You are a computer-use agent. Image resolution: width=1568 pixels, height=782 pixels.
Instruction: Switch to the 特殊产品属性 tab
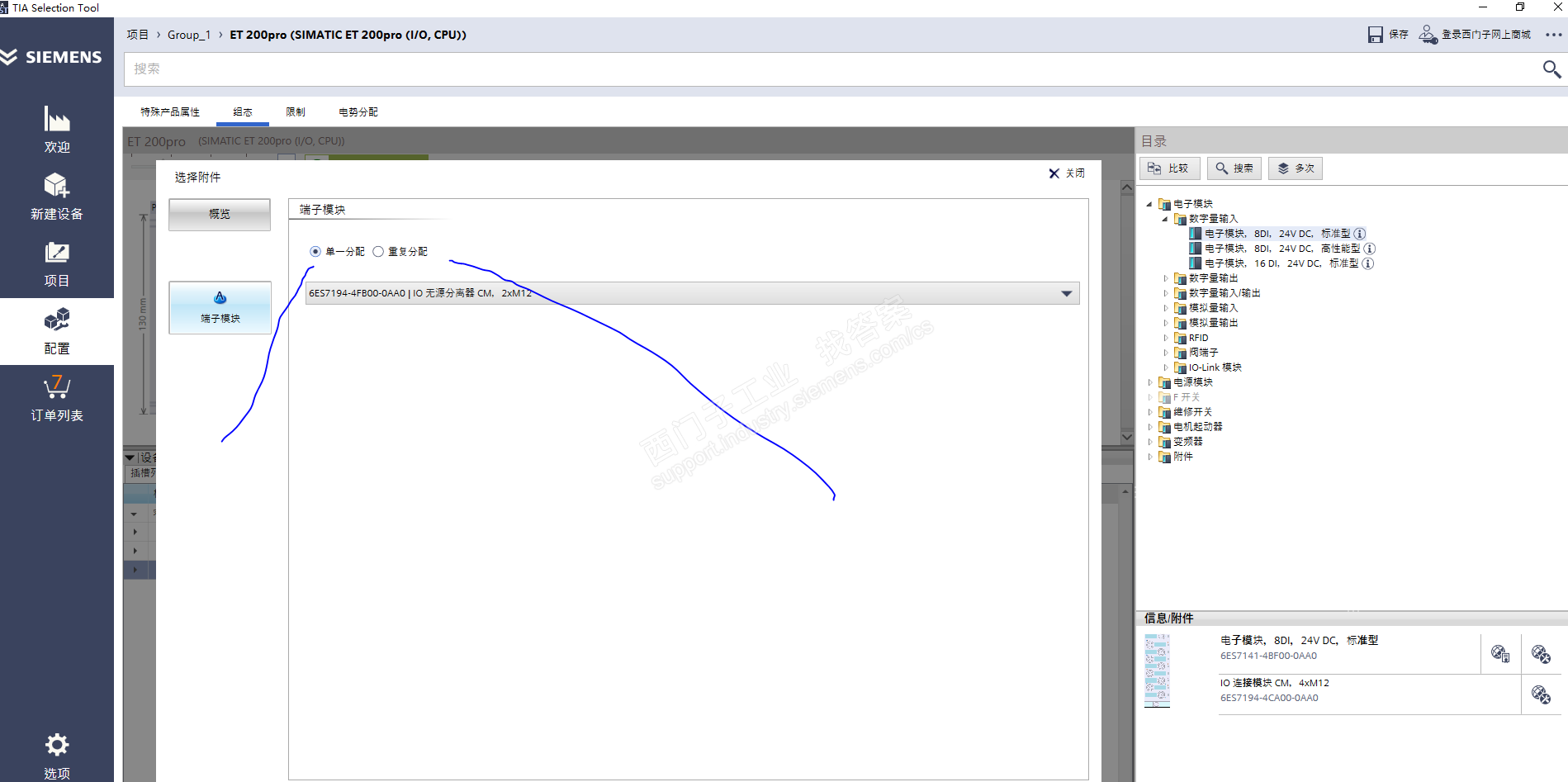170,112
